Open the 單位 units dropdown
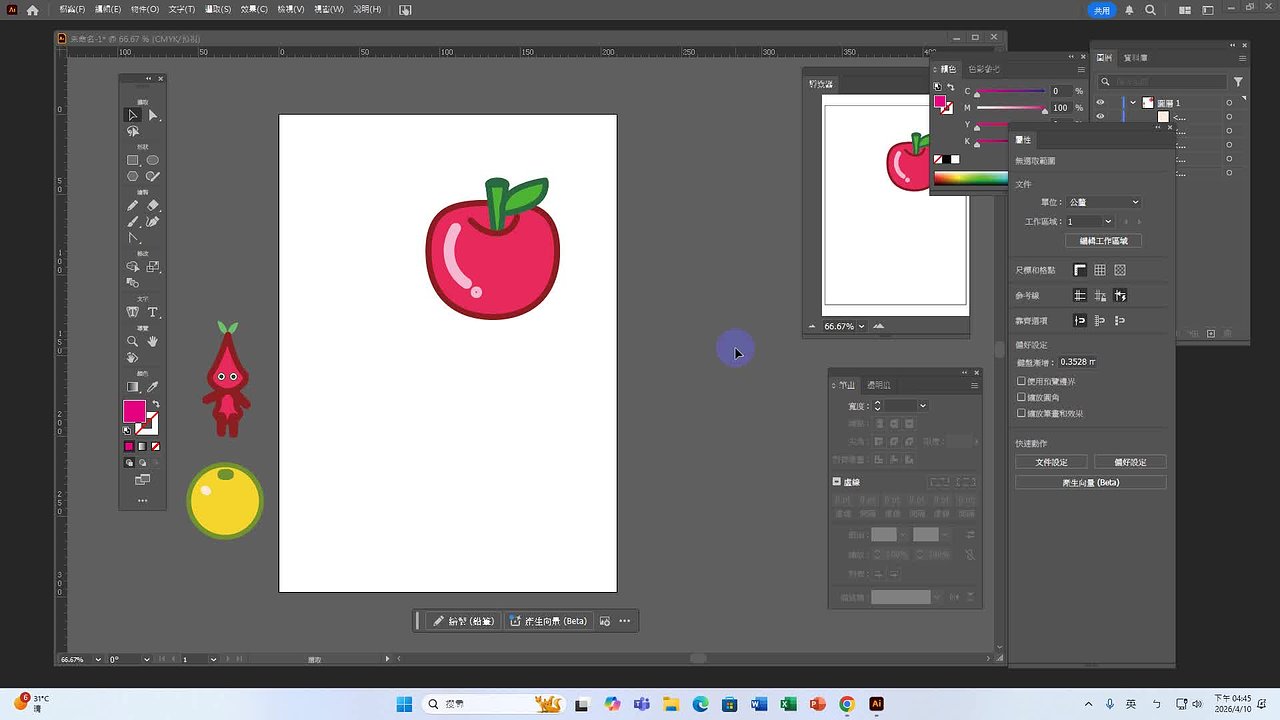1280x720 pixels. [1103, 201]
